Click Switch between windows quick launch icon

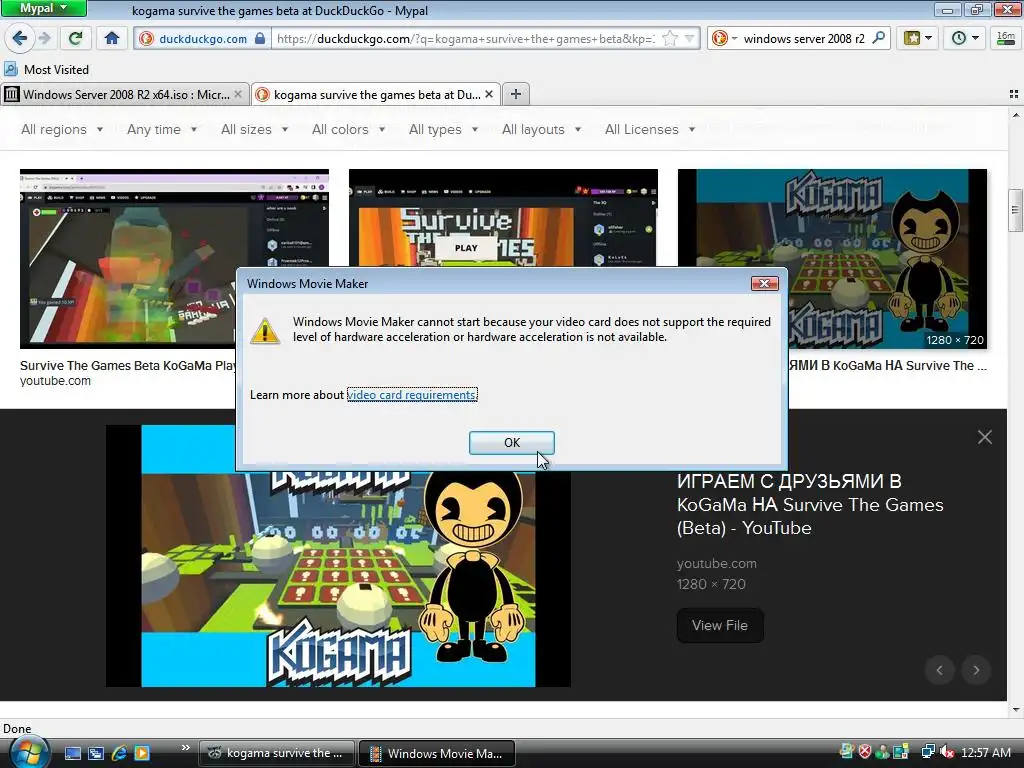[x=96, y=753]
